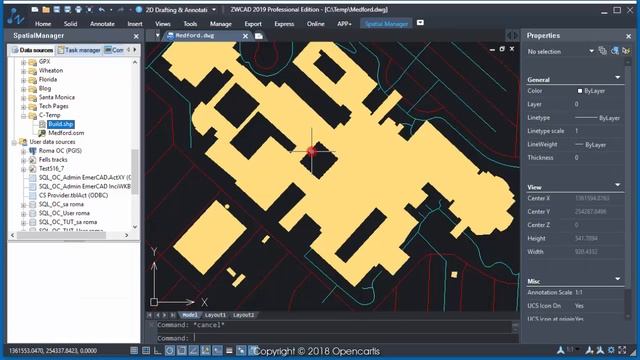This screenshot has width=640, height=360.
Task: Click the Undo arrow icon
Action: click(x=102, y=9)
